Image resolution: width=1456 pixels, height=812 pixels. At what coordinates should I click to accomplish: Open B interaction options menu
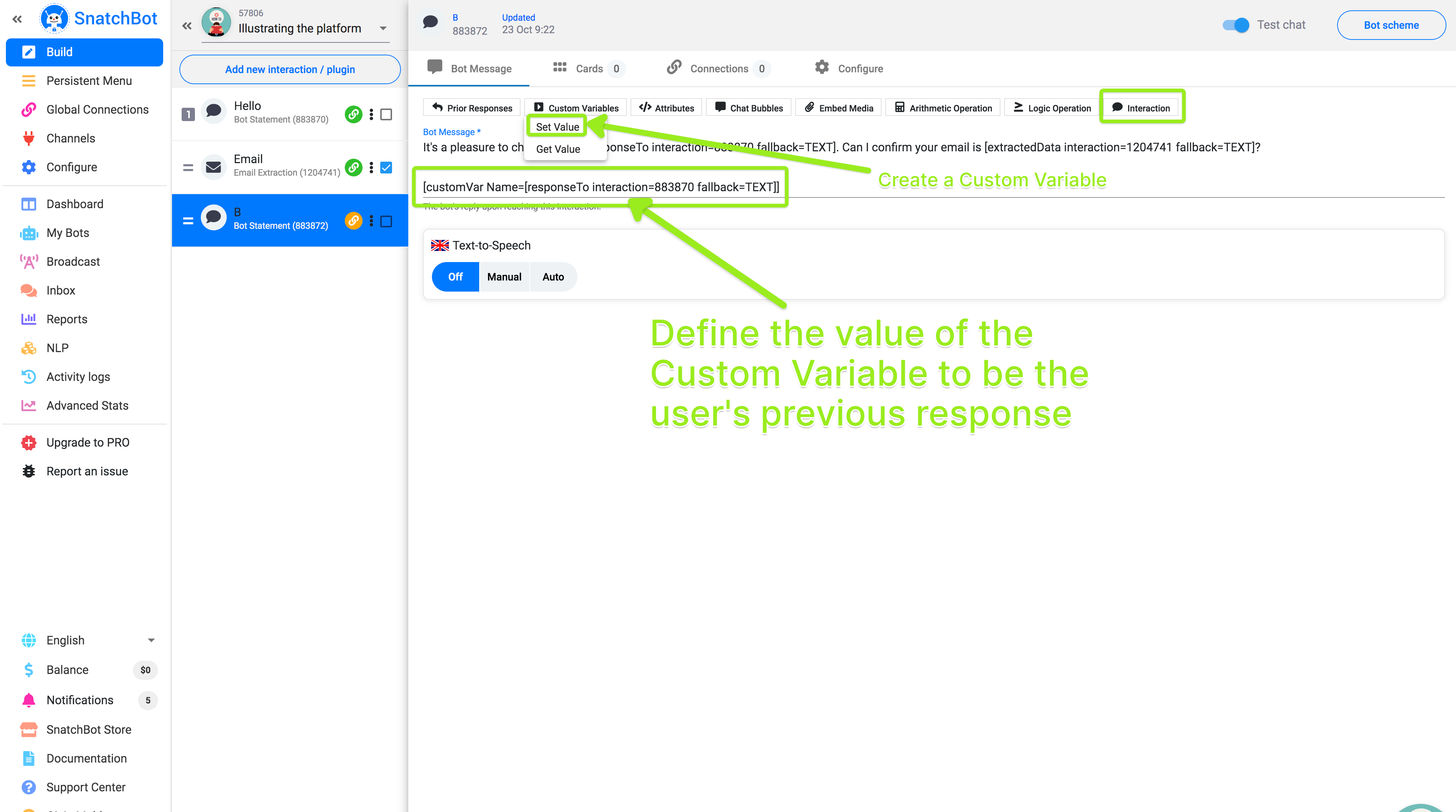click(371, 221)
